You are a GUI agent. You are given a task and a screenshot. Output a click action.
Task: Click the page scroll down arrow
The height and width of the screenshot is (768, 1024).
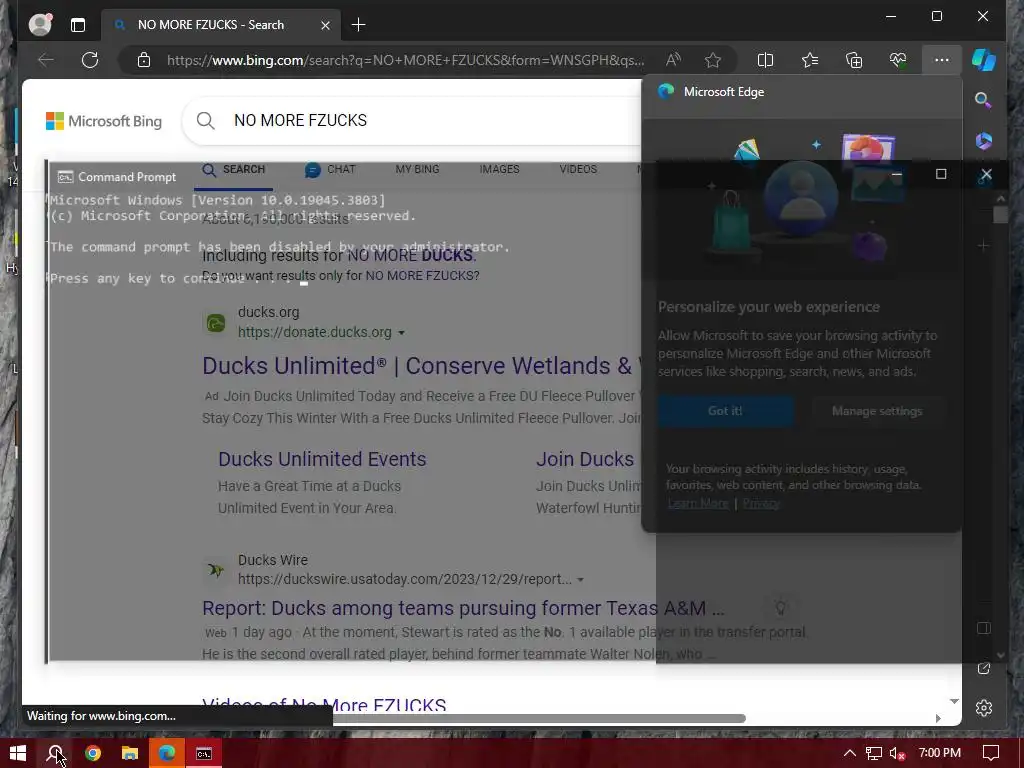click(x=954, y=701)
